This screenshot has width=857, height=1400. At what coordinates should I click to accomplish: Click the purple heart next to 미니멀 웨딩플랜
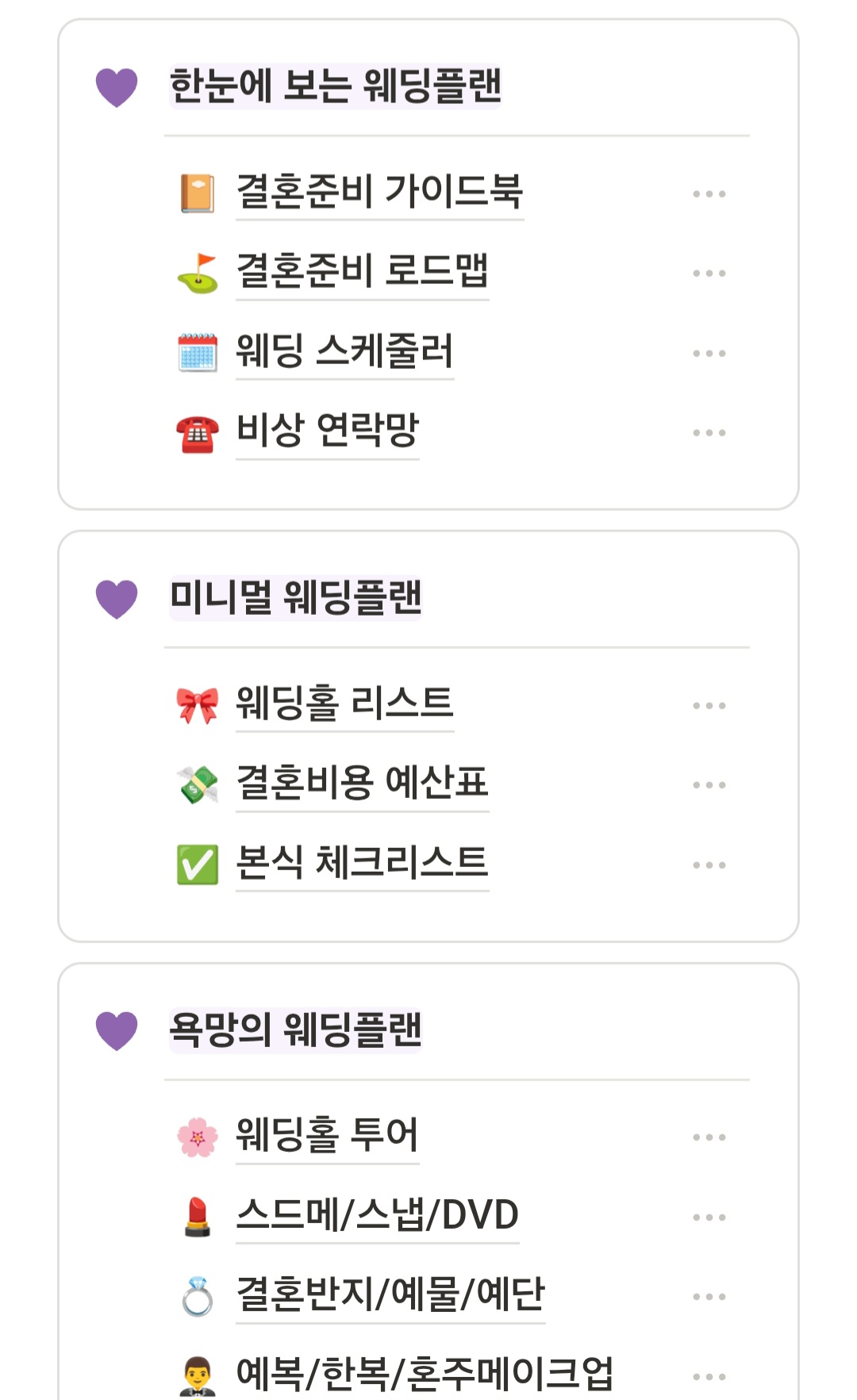click(117, 599)
